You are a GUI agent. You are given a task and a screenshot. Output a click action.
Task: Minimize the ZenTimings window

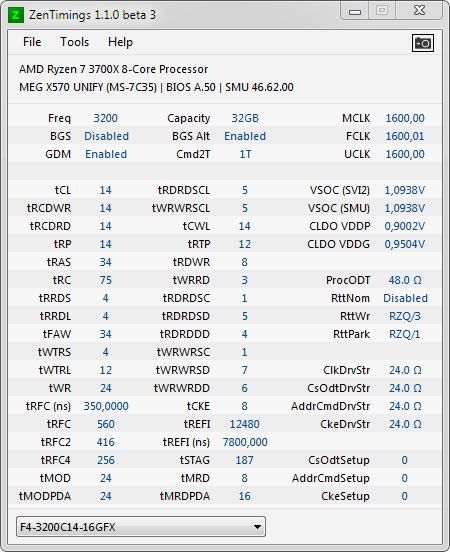pyautogui.click(x=355, y=11)
